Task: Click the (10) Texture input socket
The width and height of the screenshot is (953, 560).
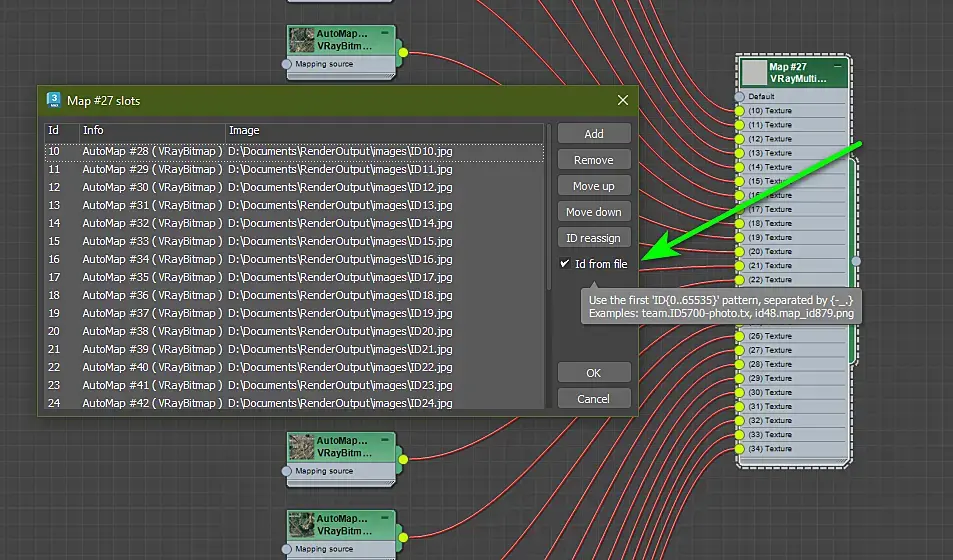Action: (740, 111)
